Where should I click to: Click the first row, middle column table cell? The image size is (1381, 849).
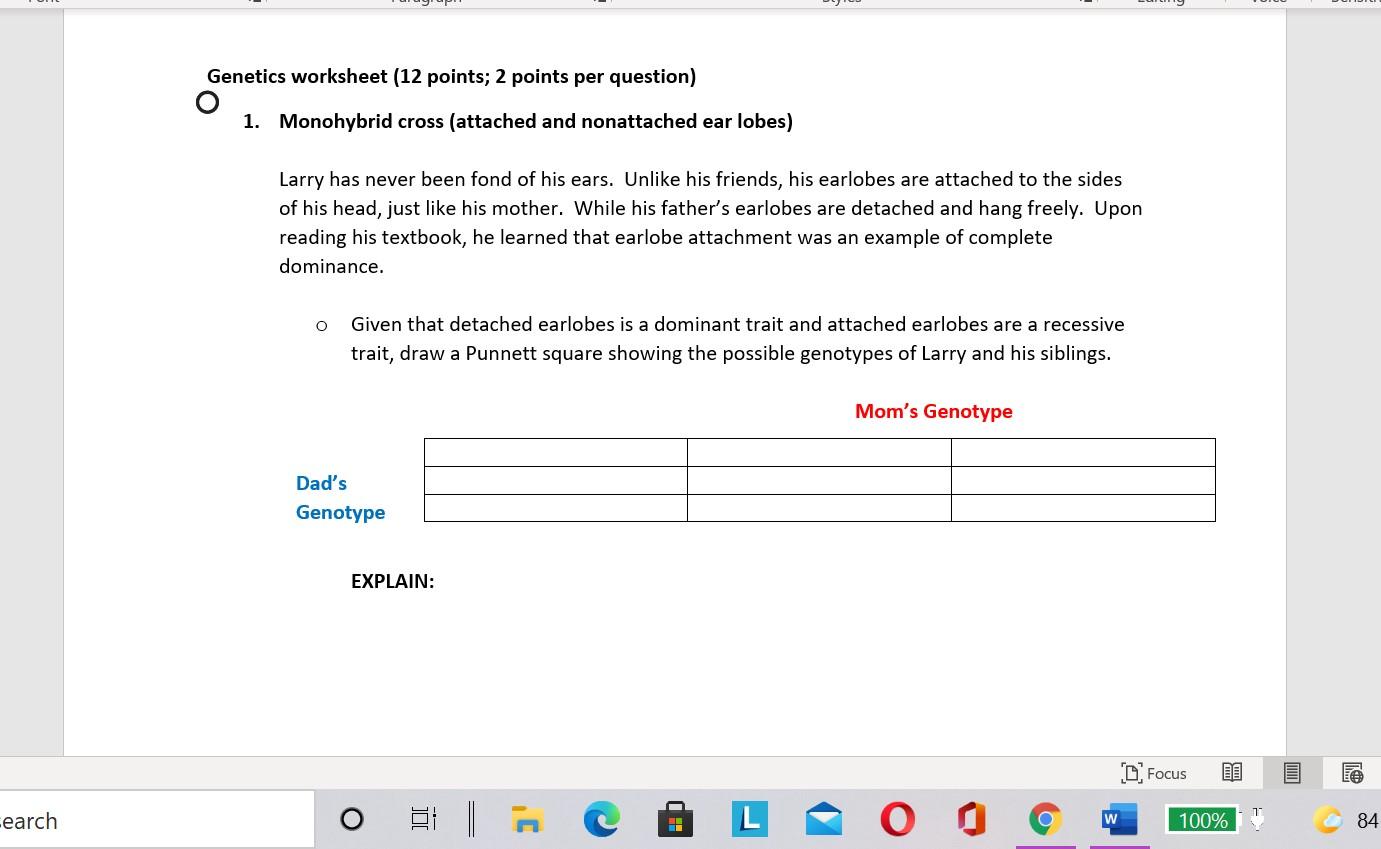(x=819, y=452)
